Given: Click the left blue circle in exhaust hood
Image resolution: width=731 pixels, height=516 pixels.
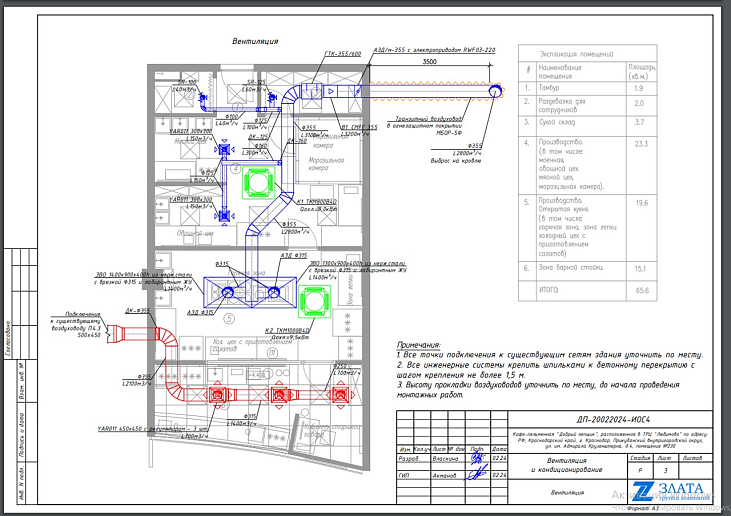Looking at the screenshot, I should click(227, 292).
